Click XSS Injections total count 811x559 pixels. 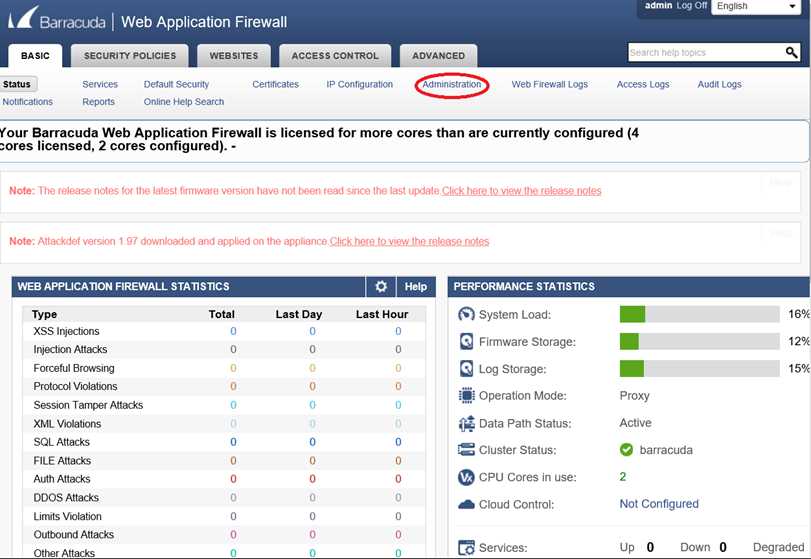tap(233, 331)
